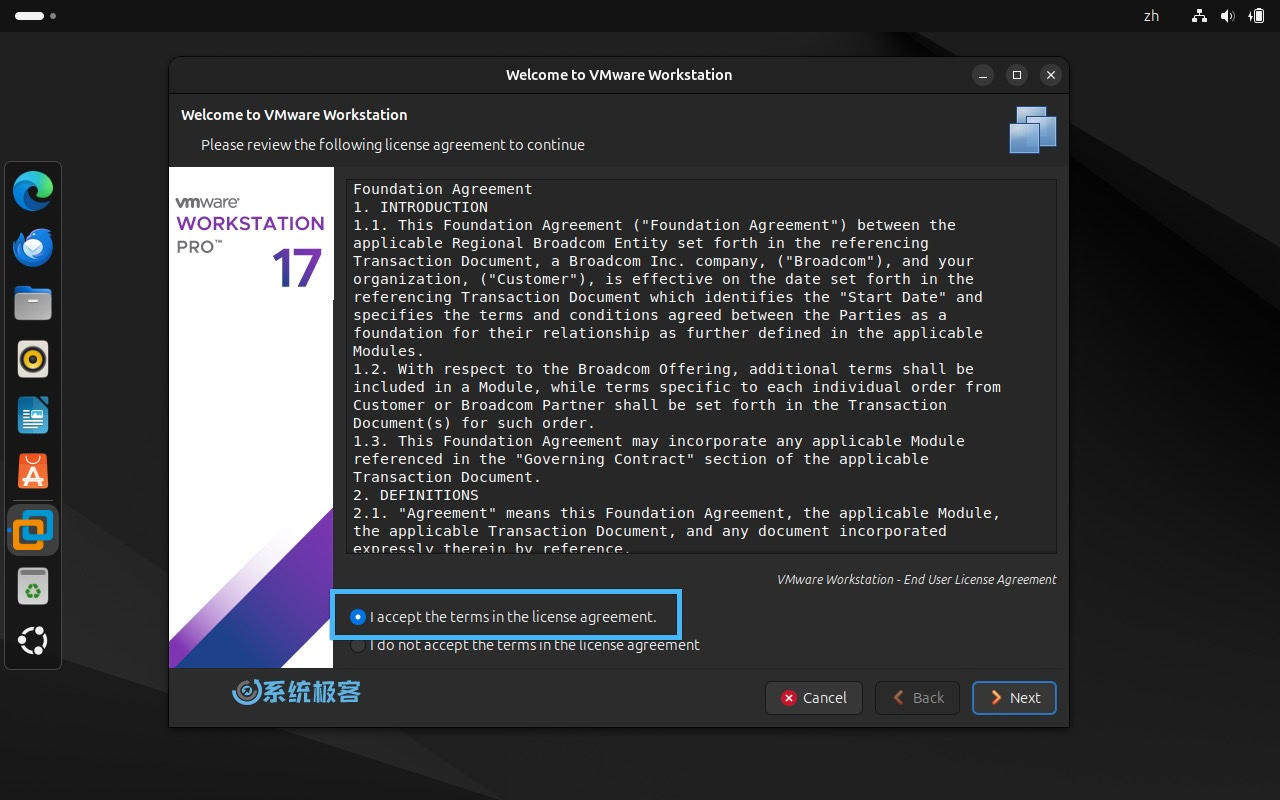Image resolution: width=1280 pixels, height=800 pixels.
Task: Launch Thunderbird mail from the dock
Action: [33, 247]
